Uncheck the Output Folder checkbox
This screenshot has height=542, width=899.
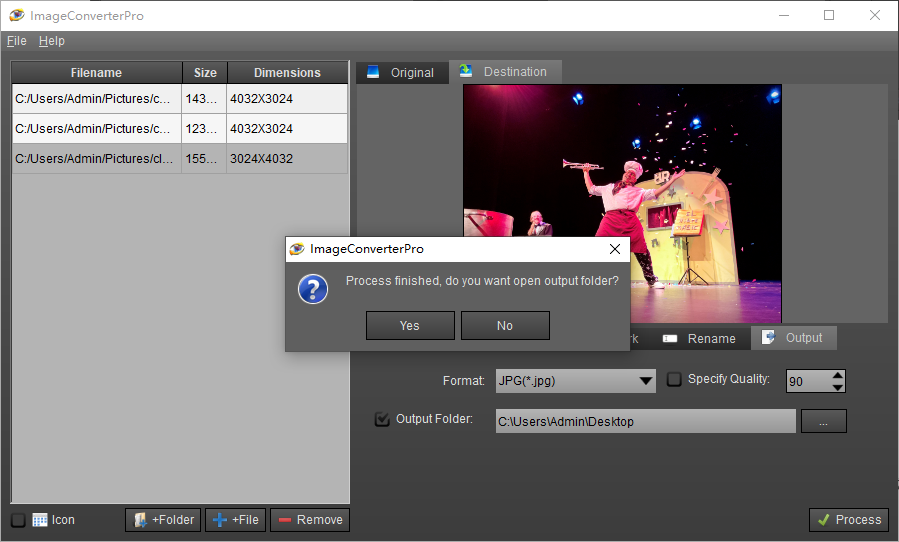point(382,420)
